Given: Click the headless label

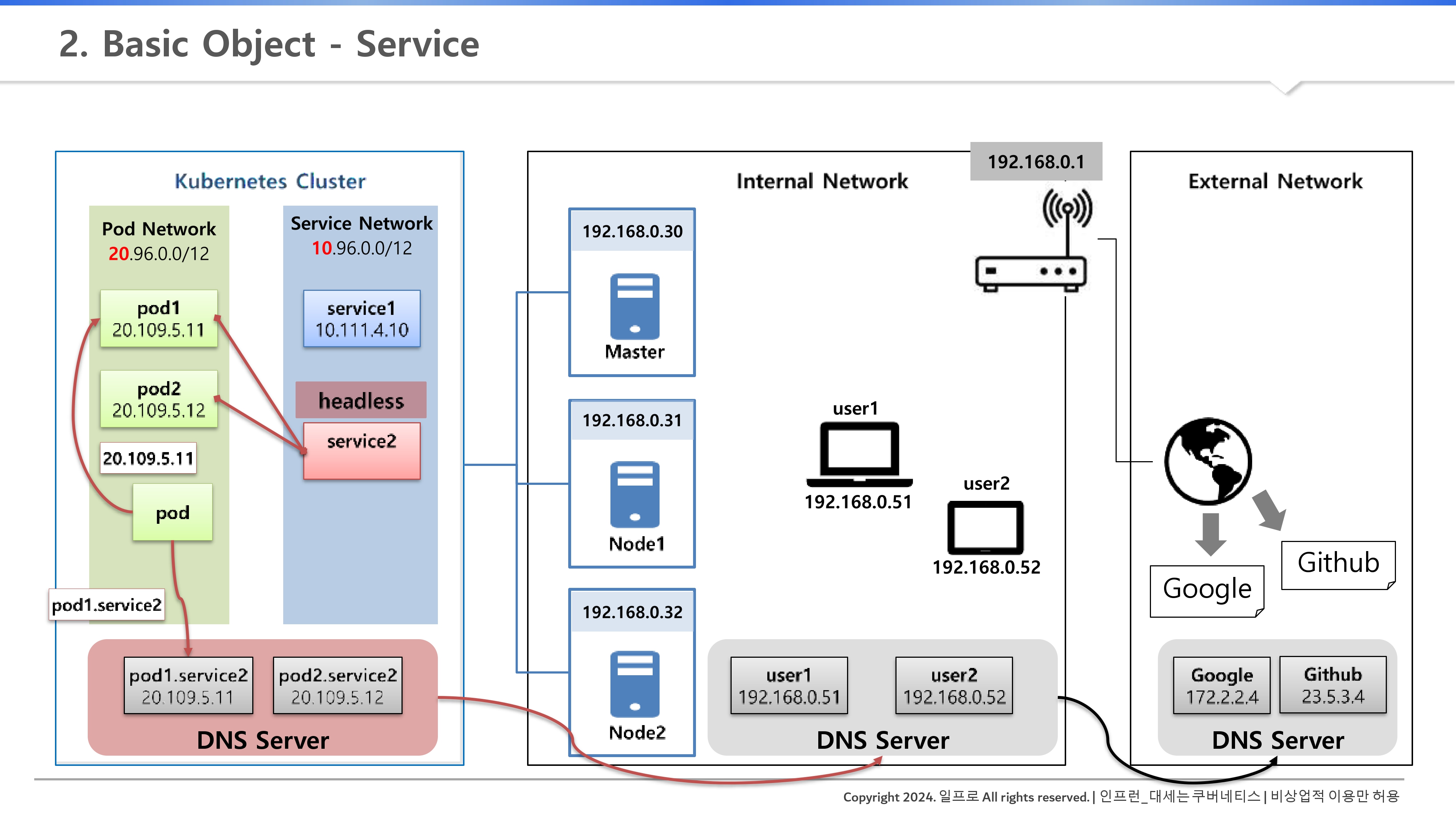Looking at the screenshot, I should pos(361,400).
